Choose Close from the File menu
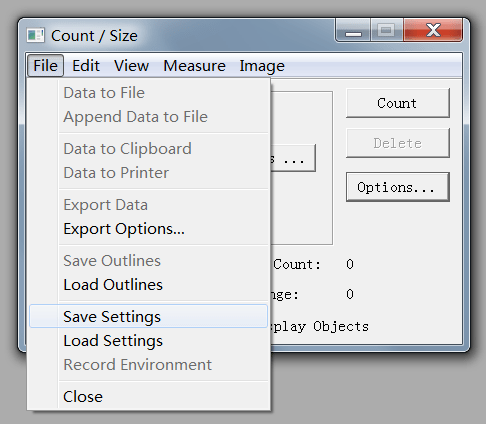 point(148,397)
